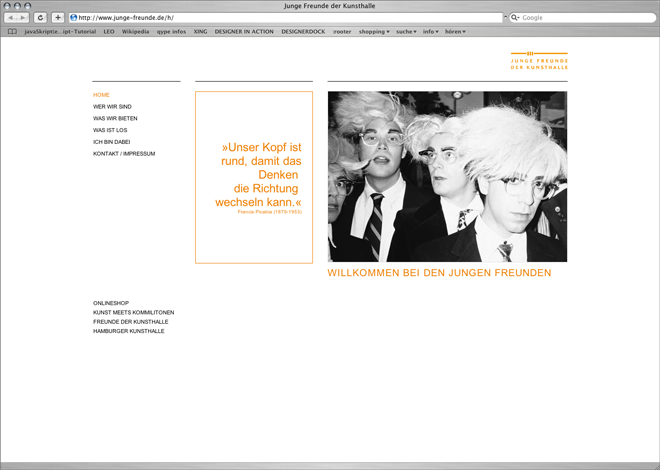This screenshot has height=470, width=660.
Task: Click the site globe icon in address bar
Action: tap(74, 18)
